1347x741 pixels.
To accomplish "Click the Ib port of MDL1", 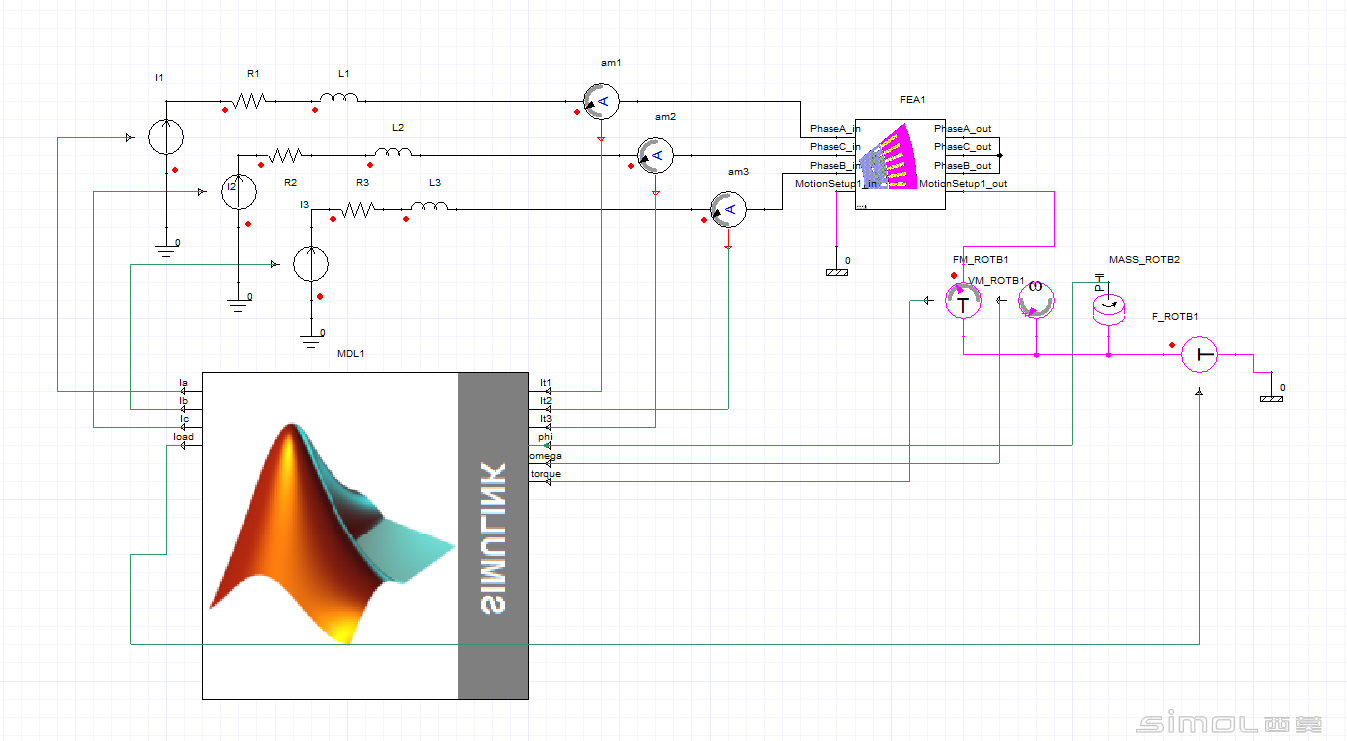I will (x=183, y=401).
